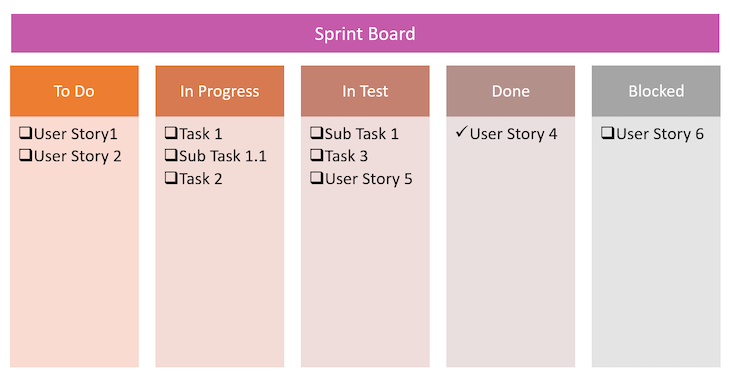The height and width of the screenshot is (379, 730).
Task: Tick the Task 1 checkbox
Action: pos(171,133)
